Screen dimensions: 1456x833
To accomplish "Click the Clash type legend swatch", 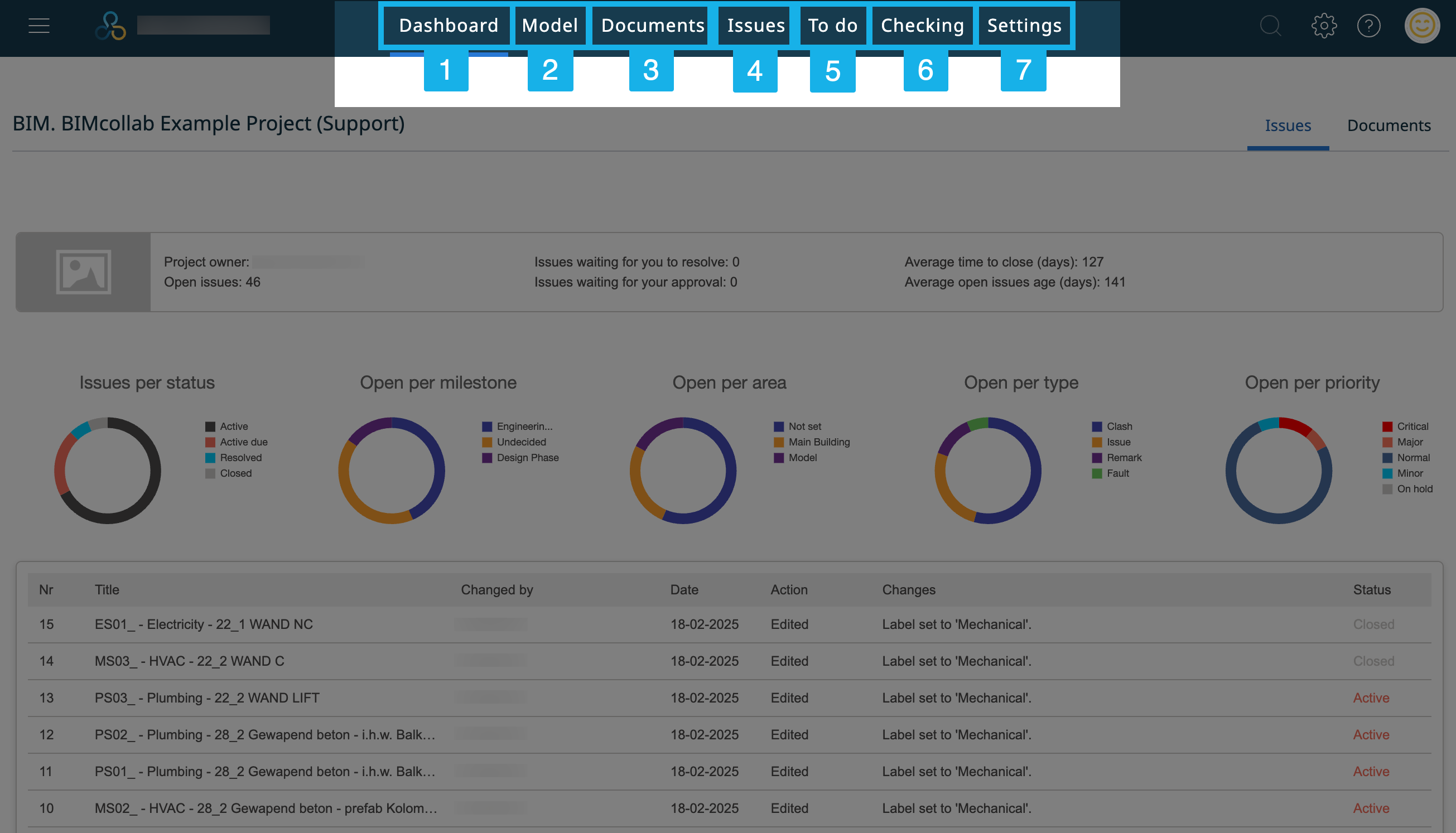I will pyautogui.click(x=1097, y=426).
